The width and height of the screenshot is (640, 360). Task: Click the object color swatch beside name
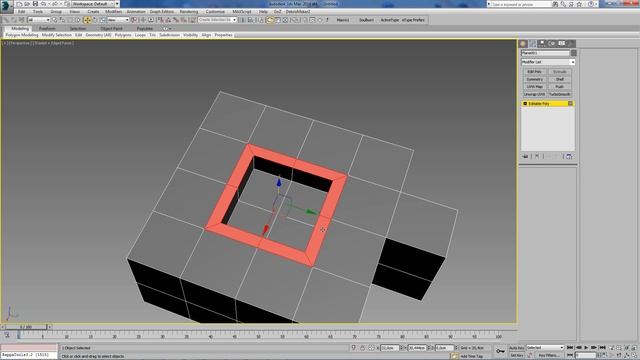tap(573, 53)
